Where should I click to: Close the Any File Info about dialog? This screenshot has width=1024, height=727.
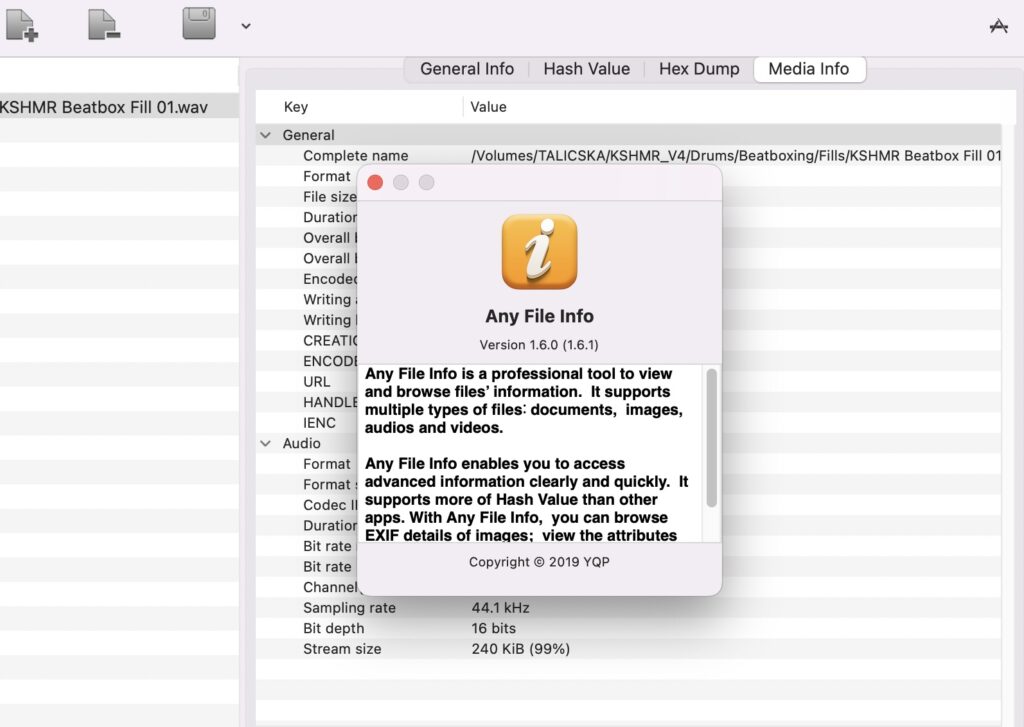coord(375,182)
